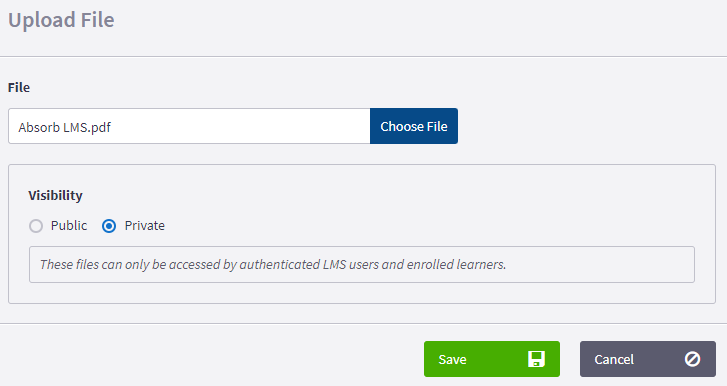Screen dimensions: 727x386
Task: Click the blank area of the file path box
Action: 241,126
